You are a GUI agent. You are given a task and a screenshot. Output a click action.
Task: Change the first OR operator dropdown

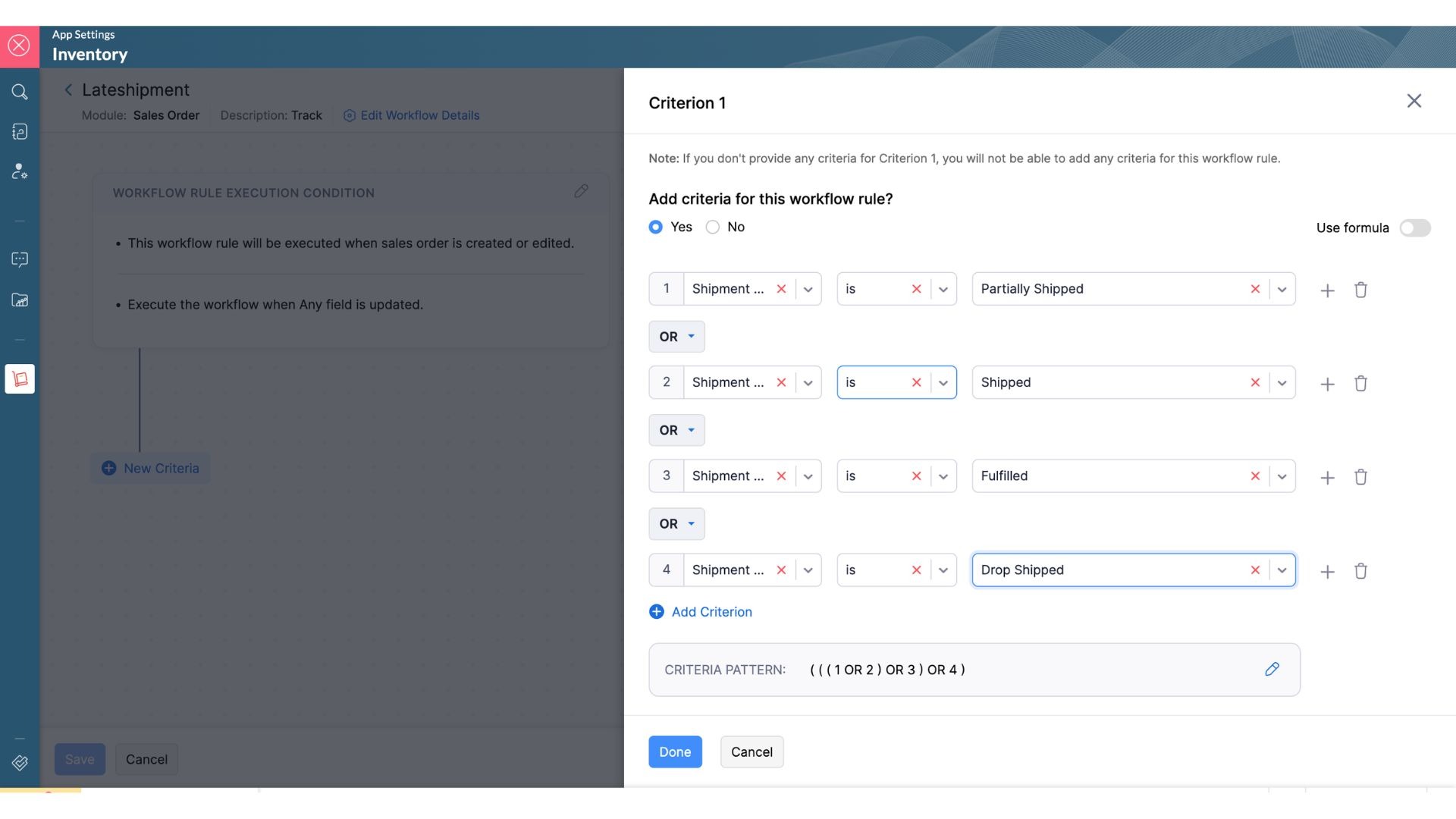676,337
